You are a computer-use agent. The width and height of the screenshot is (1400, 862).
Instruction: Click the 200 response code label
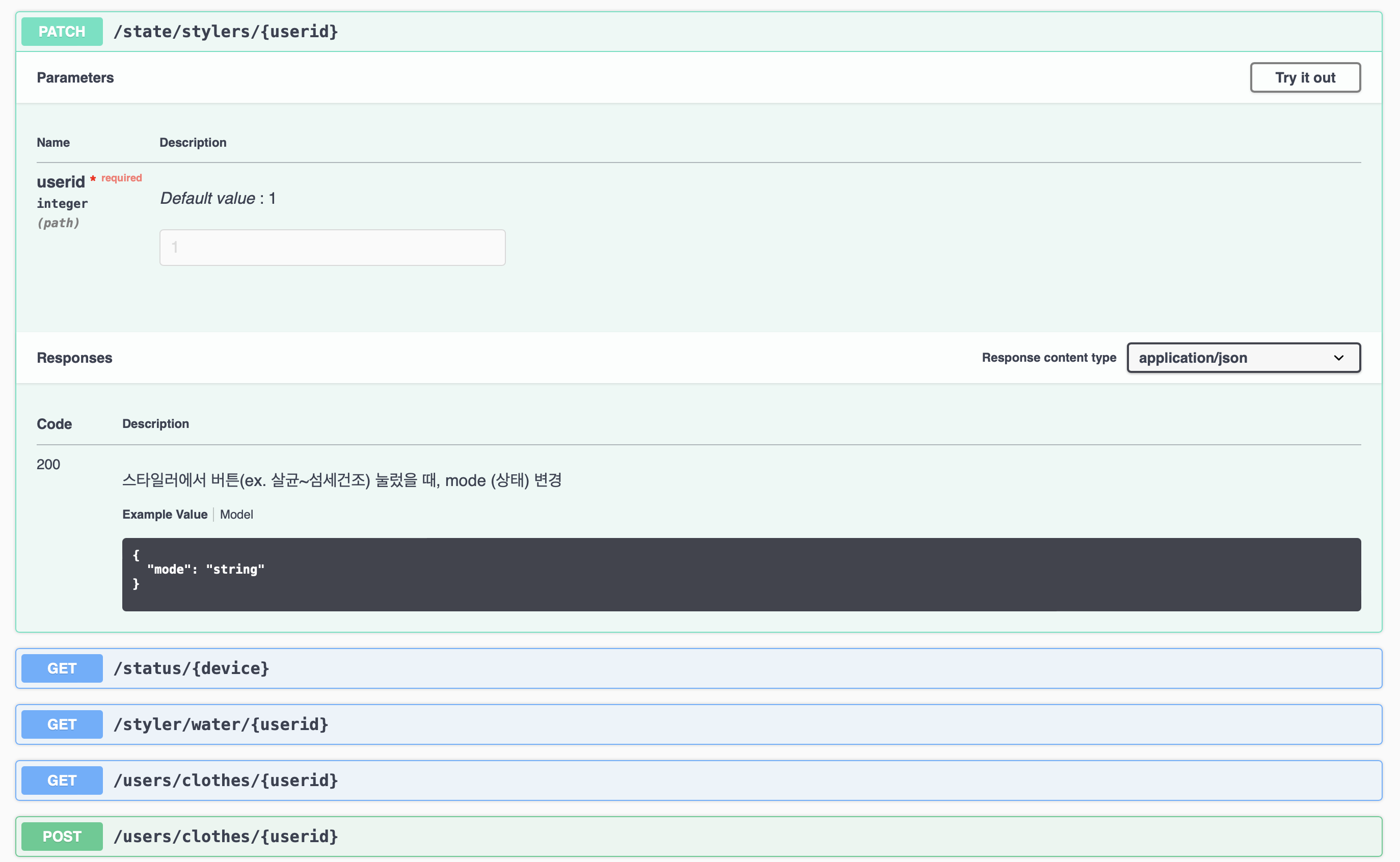coord(48,464)
